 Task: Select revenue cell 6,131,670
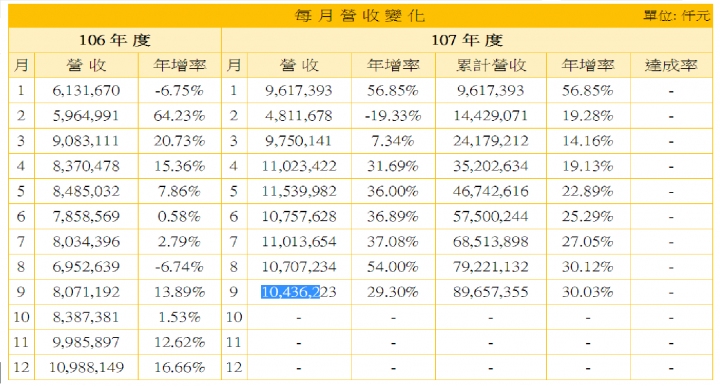[86, 91]
